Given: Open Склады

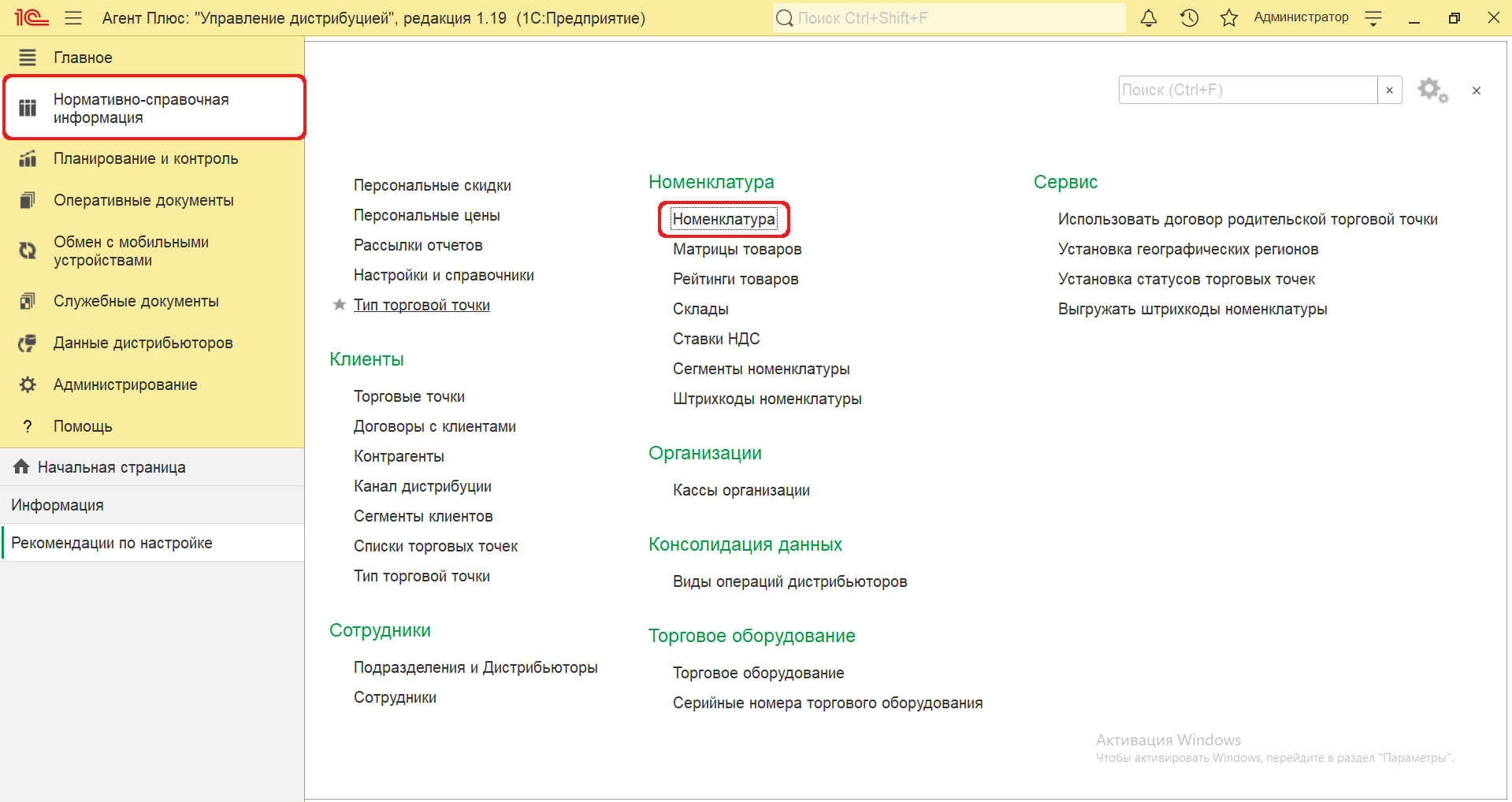Looking at the screenshot, I should (700, 309).
